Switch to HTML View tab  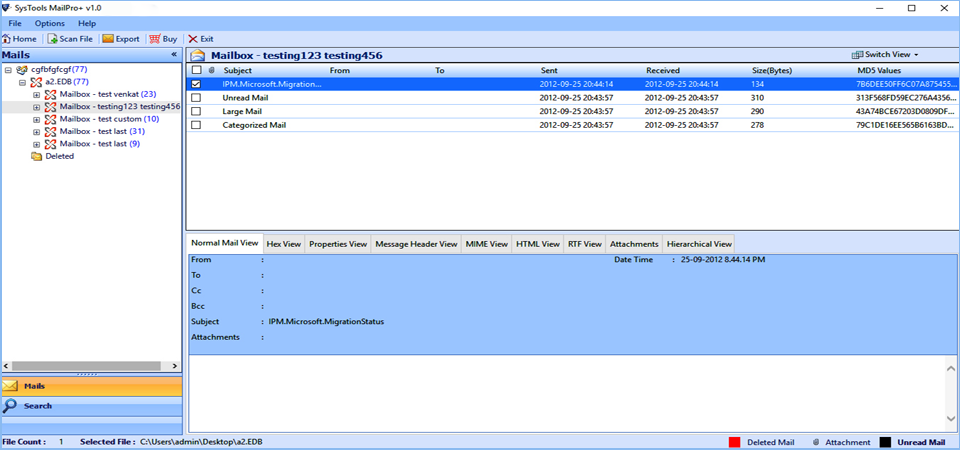538,244
